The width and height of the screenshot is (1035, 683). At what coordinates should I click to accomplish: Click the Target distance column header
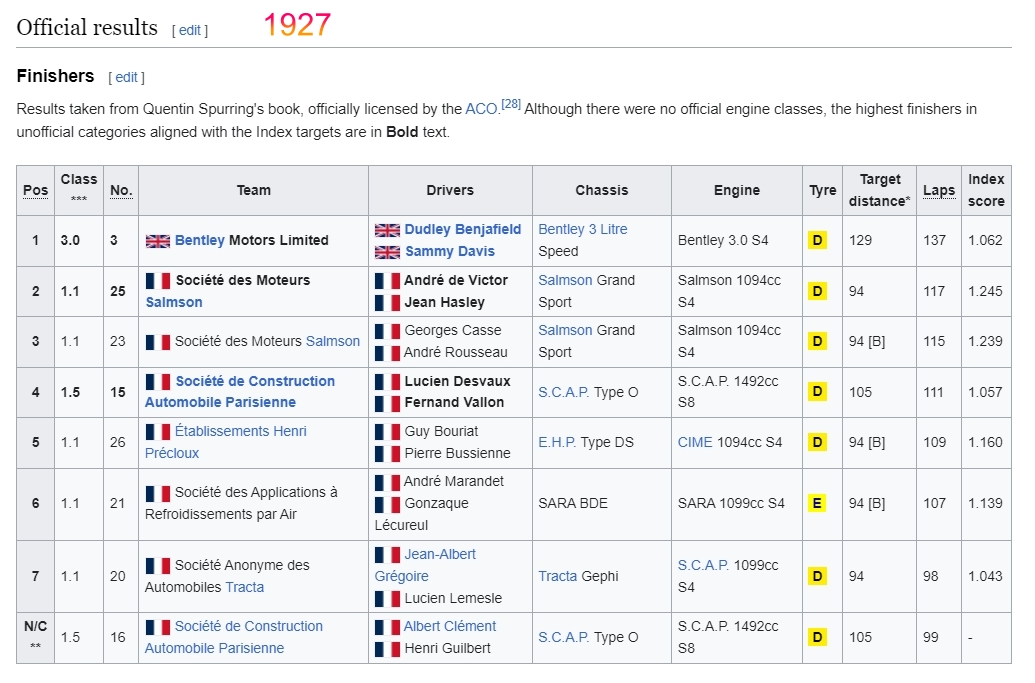coord(879,190)
